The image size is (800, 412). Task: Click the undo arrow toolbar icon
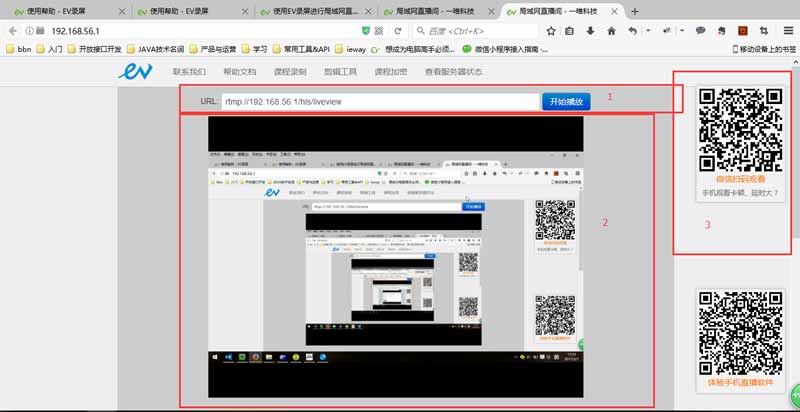(633, 31)
